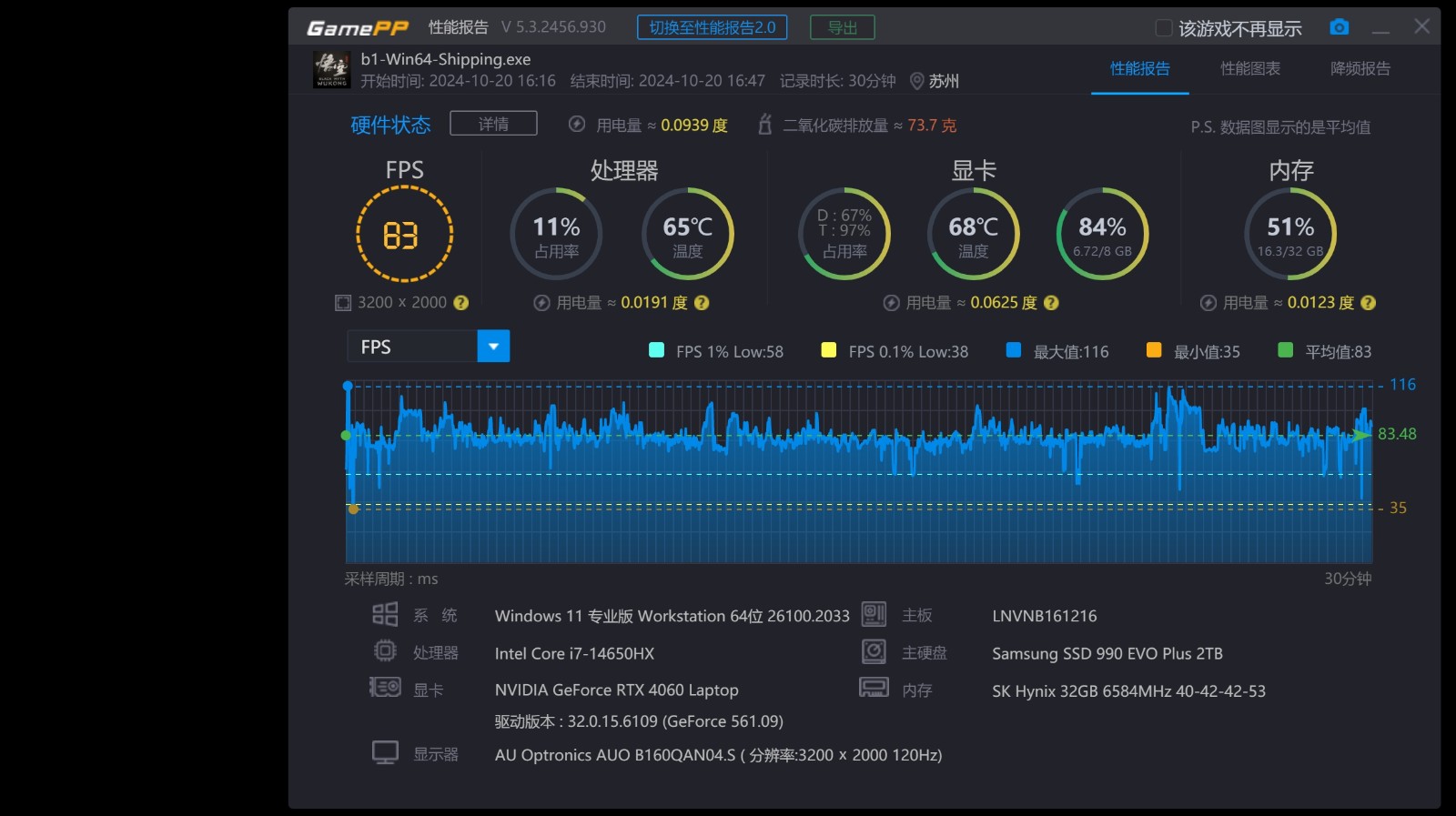Click the VRAM 84% gauge
This screenshot has height=816, width=1456.
pyautogui.click(x=1102, y=235)
